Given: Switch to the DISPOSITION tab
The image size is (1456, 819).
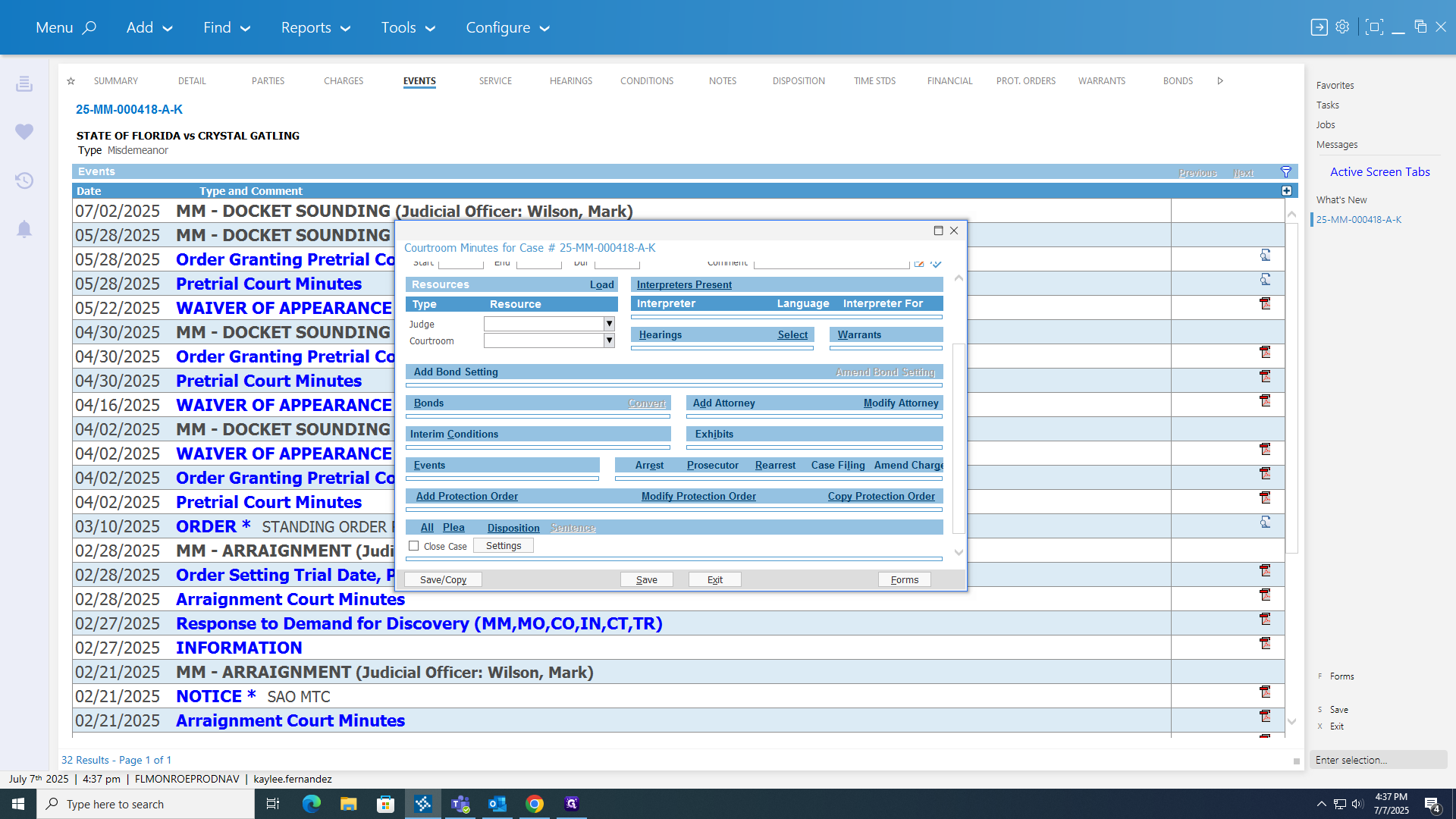Looking at the screenshot, I should tap(799, 81).
